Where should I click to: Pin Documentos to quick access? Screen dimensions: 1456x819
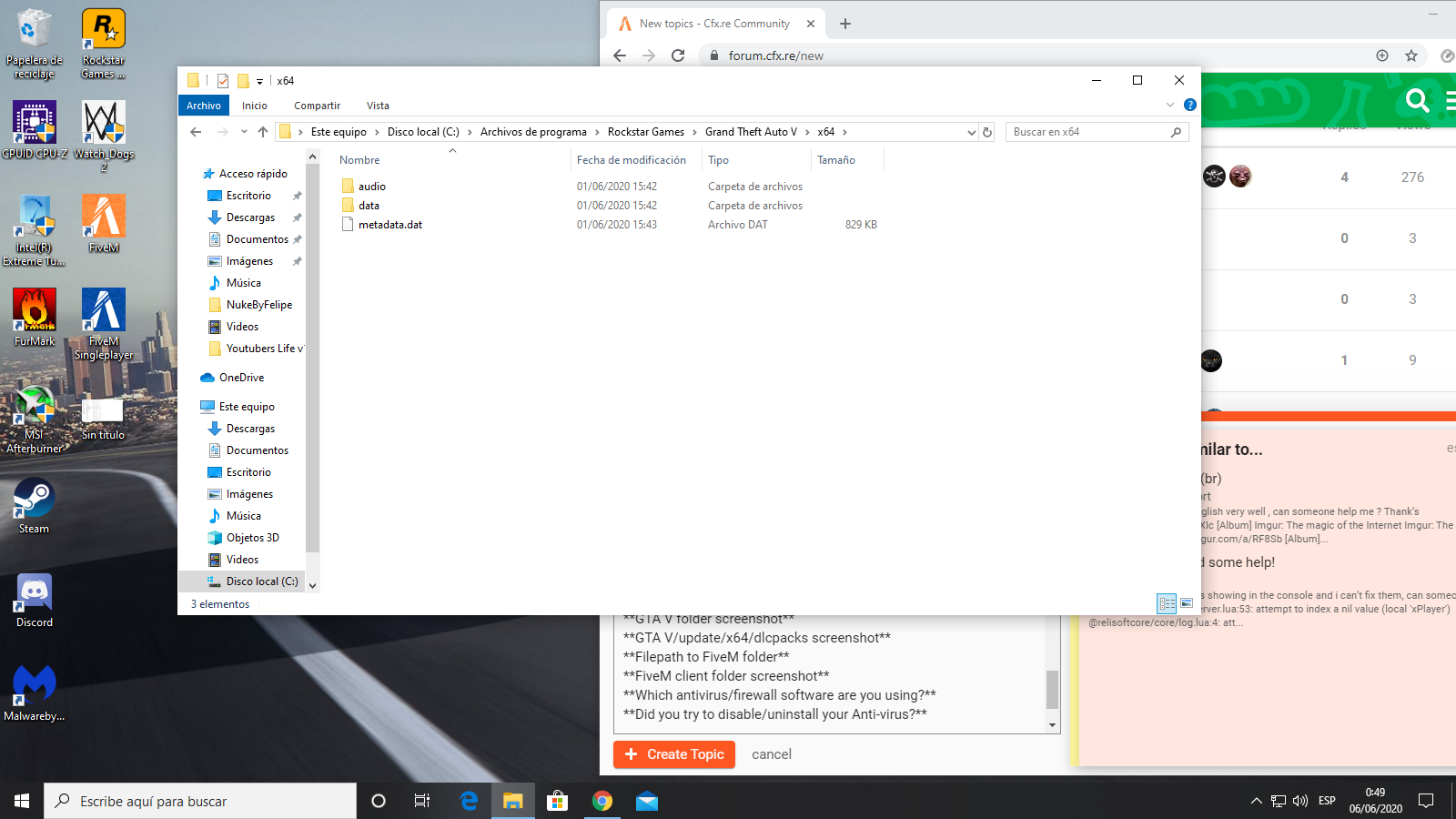coord(297,238)
